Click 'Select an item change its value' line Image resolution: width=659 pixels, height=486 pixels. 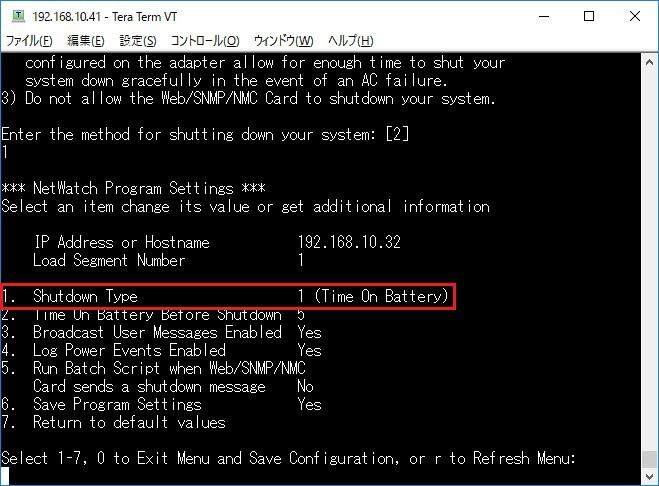click(245, 206)
